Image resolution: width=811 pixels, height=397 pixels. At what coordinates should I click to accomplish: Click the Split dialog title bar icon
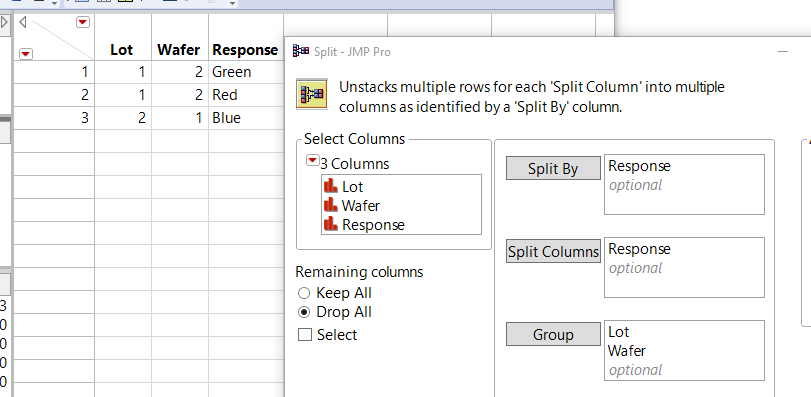301,51
